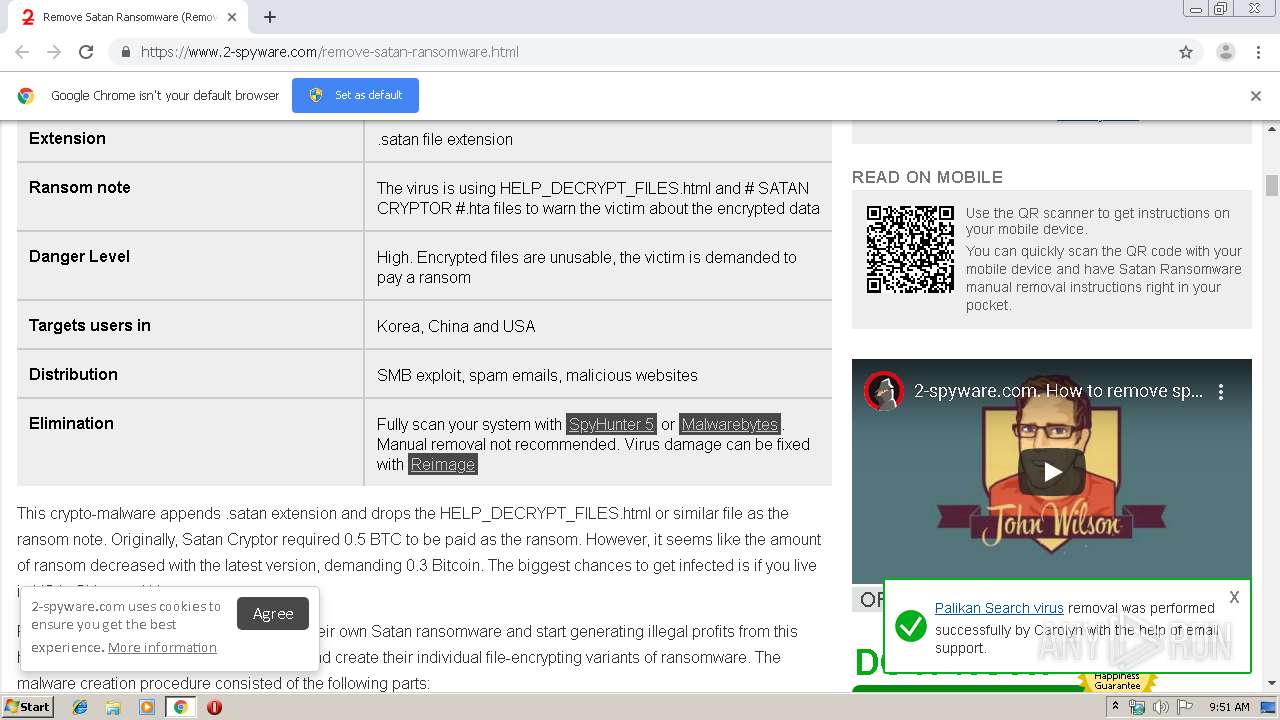Select the .satan file extension cell

pos(445,140)
